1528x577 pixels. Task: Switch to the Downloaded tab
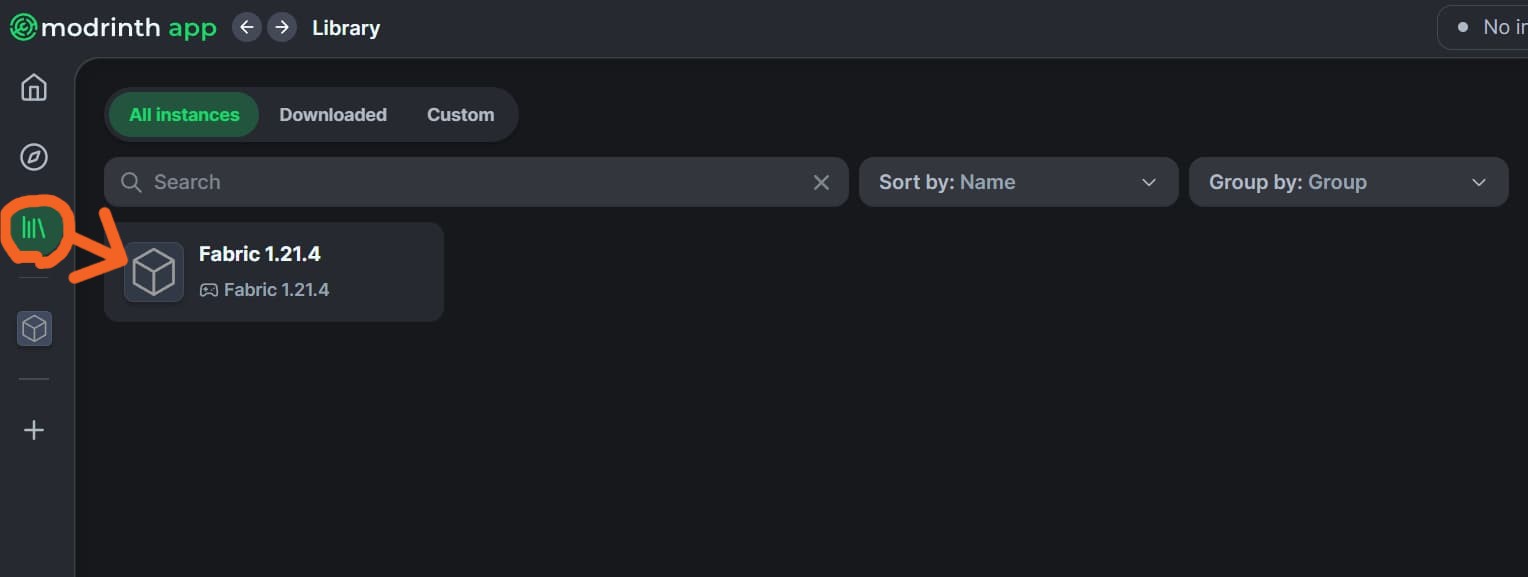pyautogui.click(x=333, y=114)
